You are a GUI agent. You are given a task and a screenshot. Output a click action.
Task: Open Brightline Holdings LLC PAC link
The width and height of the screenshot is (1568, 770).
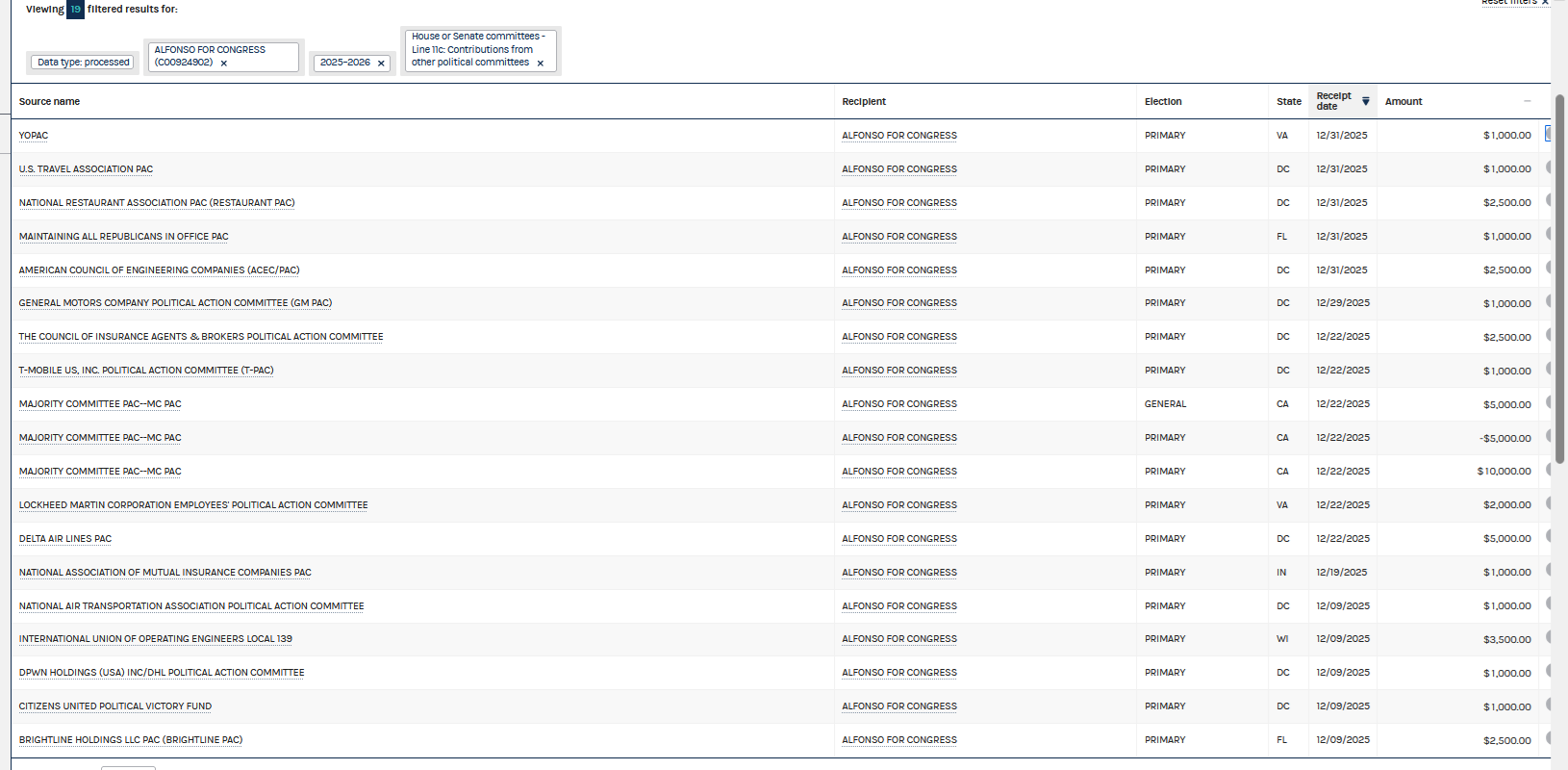pos(131,740)
